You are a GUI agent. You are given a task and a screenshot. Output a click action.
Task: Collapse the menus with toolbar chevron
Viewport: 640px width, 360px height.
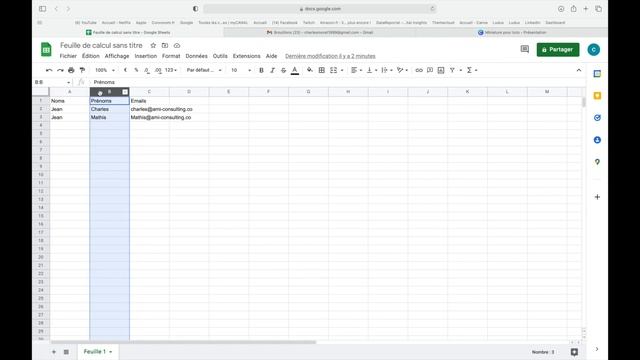579,70
